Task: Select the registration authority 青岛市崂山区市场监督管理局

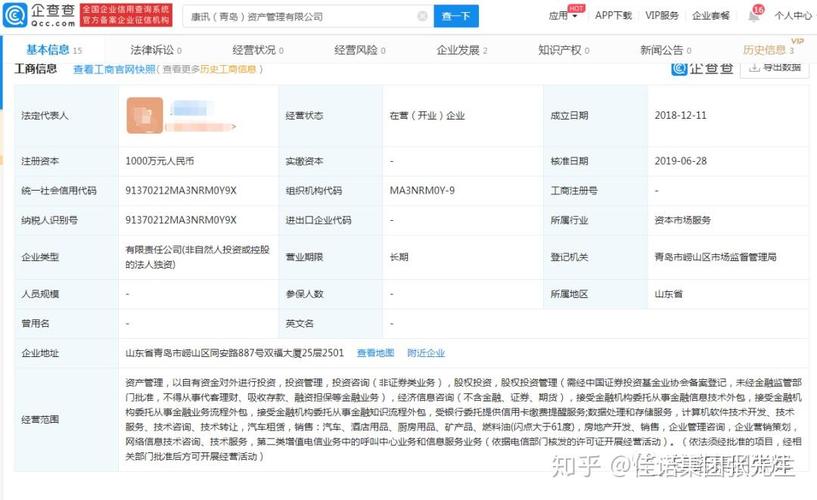Action: (715, 257)
